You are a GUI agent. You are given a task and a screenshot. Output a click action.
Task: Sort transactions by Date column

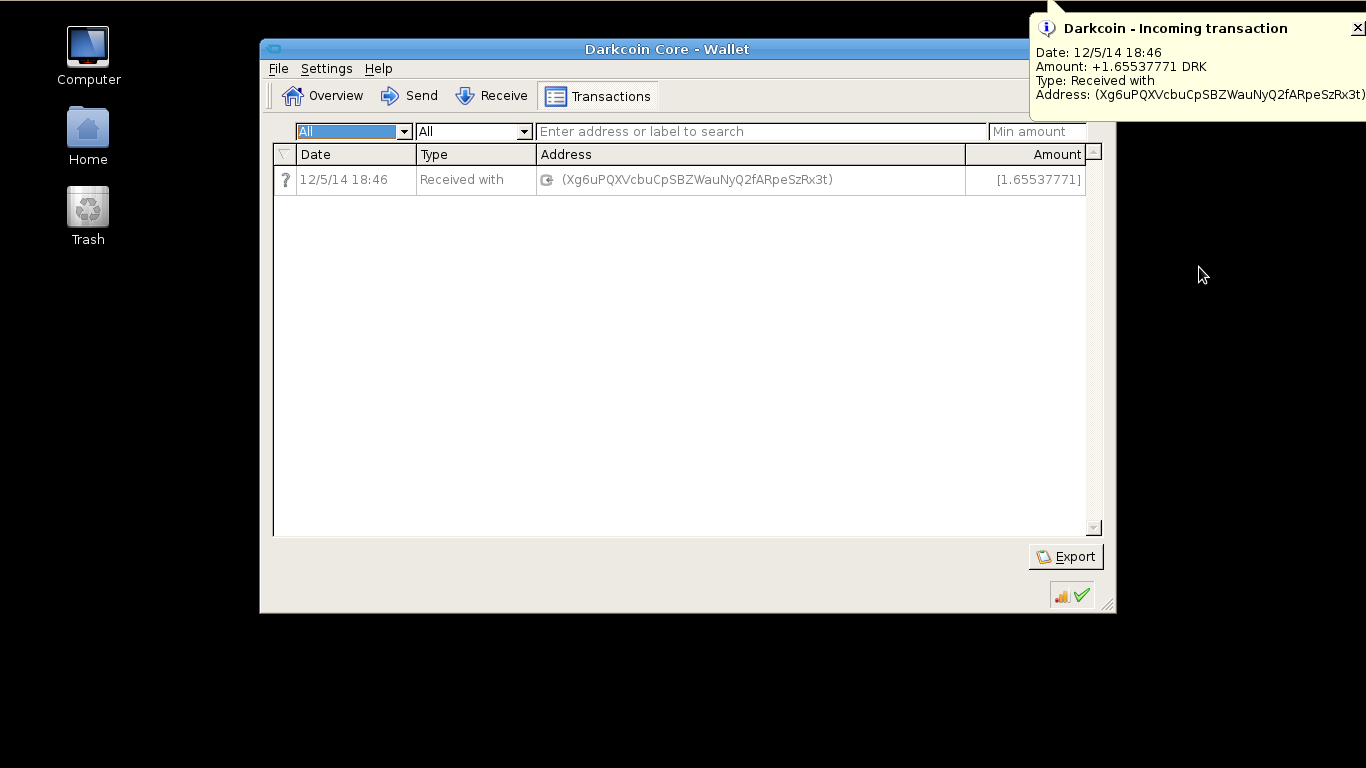pos(356,155)
